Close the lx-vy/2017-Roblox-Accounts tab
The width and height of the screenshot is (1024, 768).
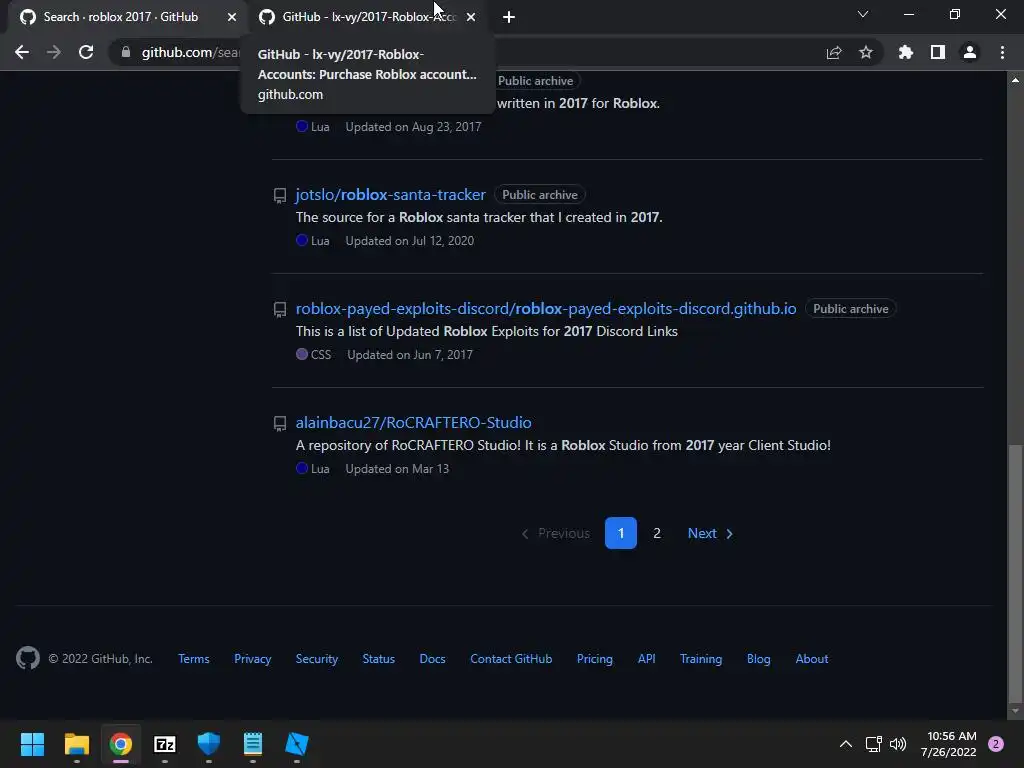(471, 17)
